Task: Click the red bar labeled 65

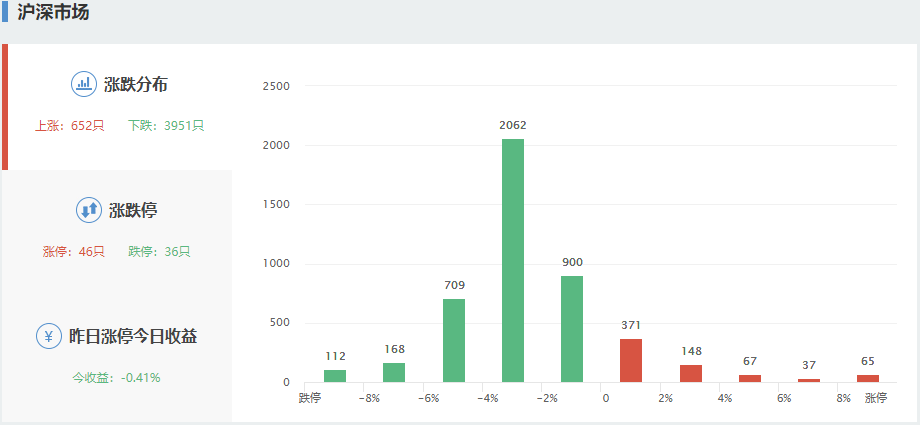Action: [868, 379]
